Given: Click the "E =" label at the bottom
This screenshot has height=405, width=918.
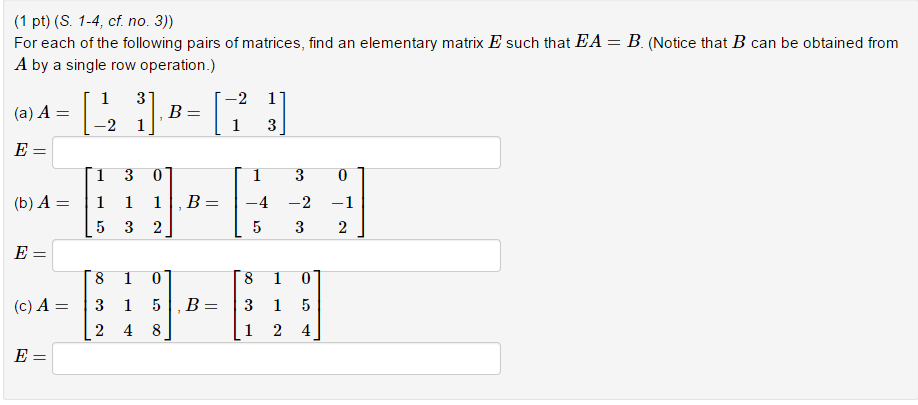Looking at the screenshot, I should pos(30,358).
